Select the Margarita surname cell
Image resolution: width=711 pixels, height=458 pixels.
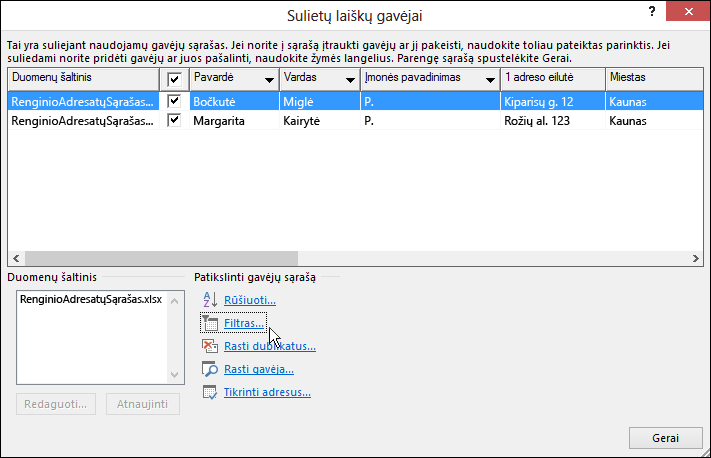pos(234,121)
